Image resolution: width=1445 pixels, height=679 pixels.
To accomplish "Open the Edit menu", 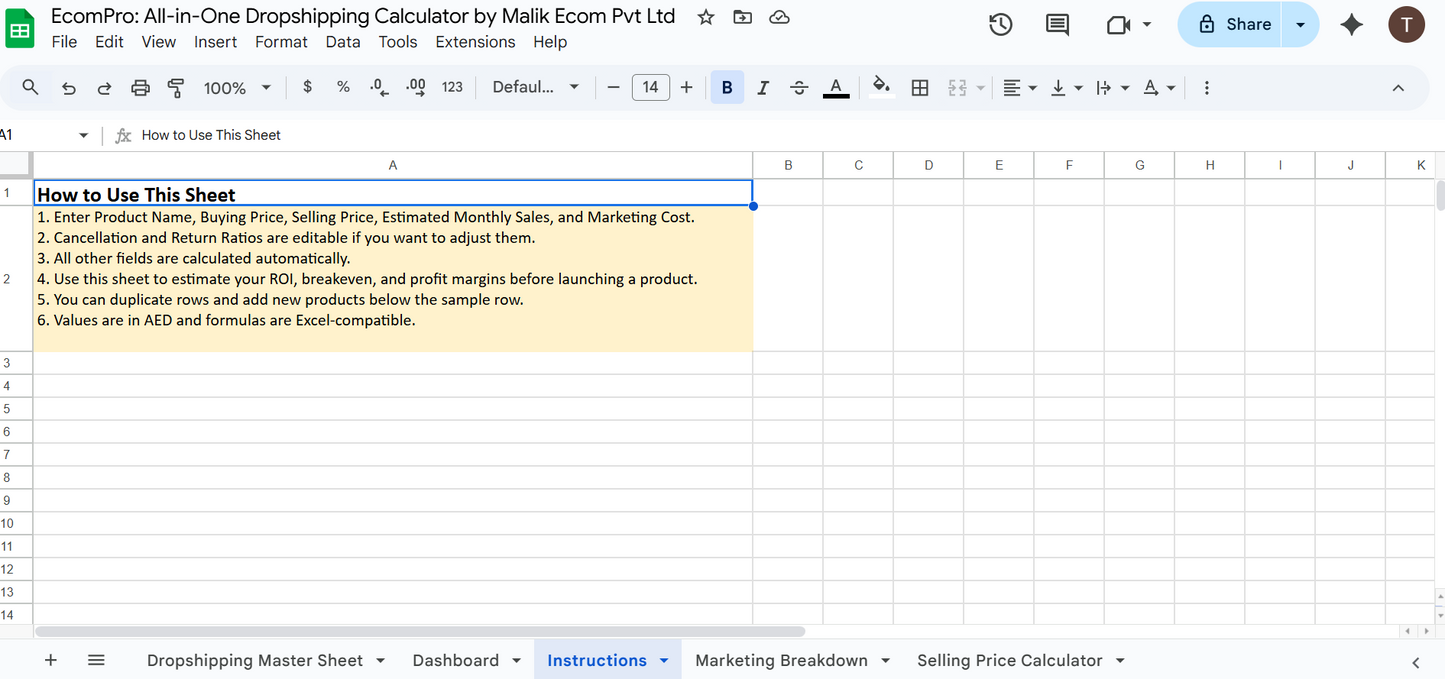I will pos(109,42).
